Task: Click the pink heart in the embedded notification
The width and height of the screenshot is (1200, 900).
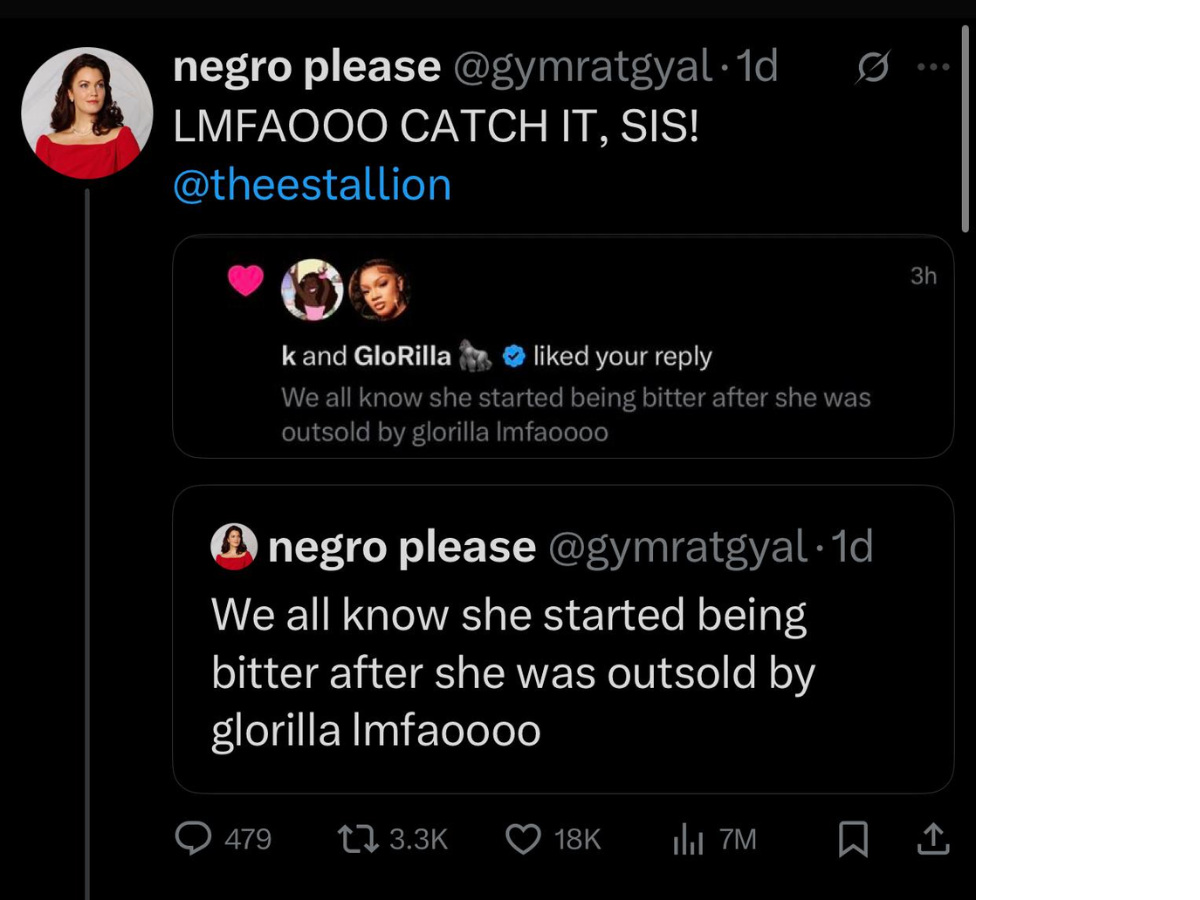Action: (x=245, y=281)
